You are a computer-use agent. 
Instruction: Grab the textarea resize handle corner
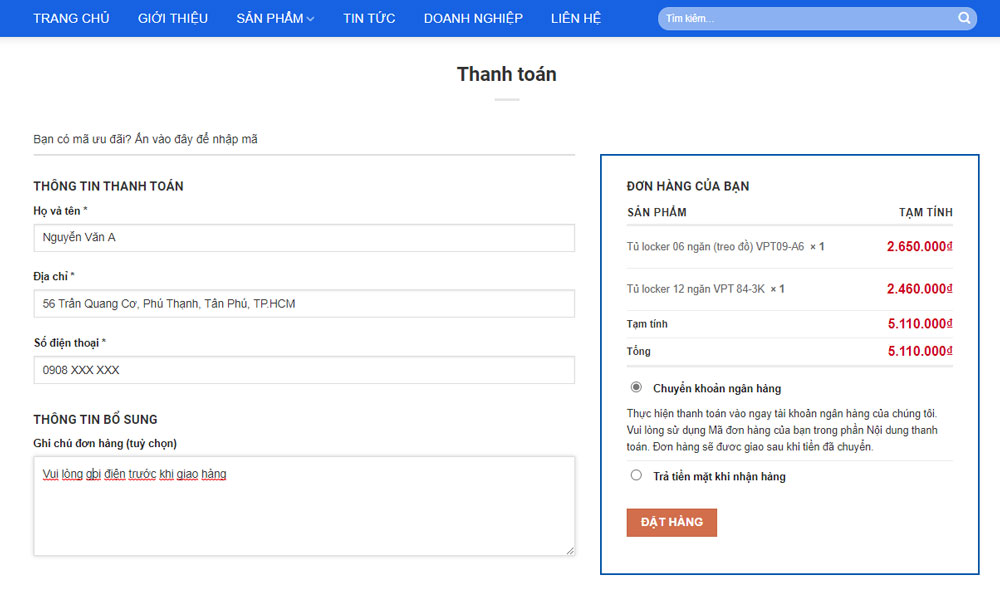570,550
